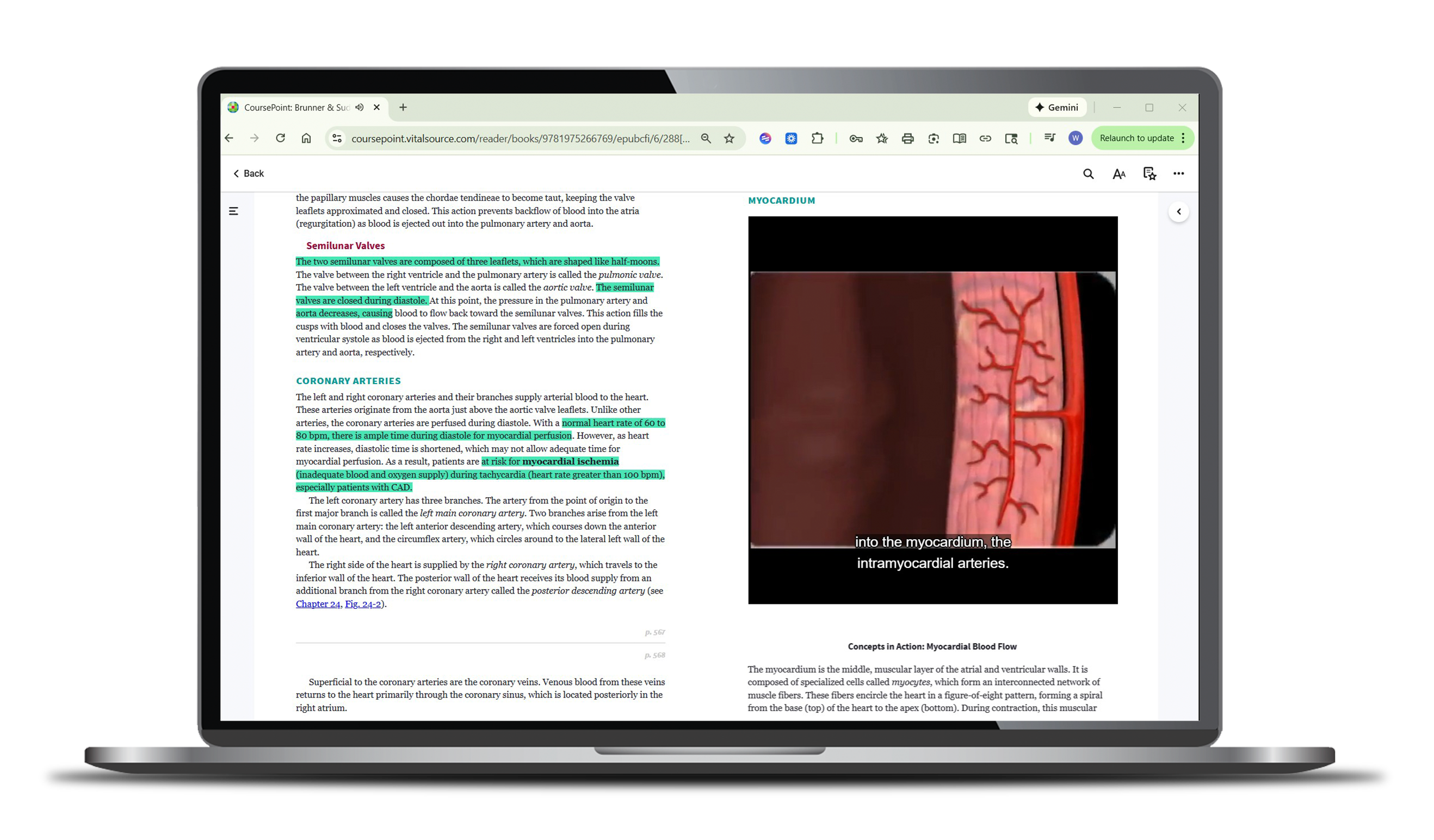Image resolution: width=1434 pixels, height=840 pixels.
Task: Open the reader more options ellipsis
Action: pos(1178,174)
